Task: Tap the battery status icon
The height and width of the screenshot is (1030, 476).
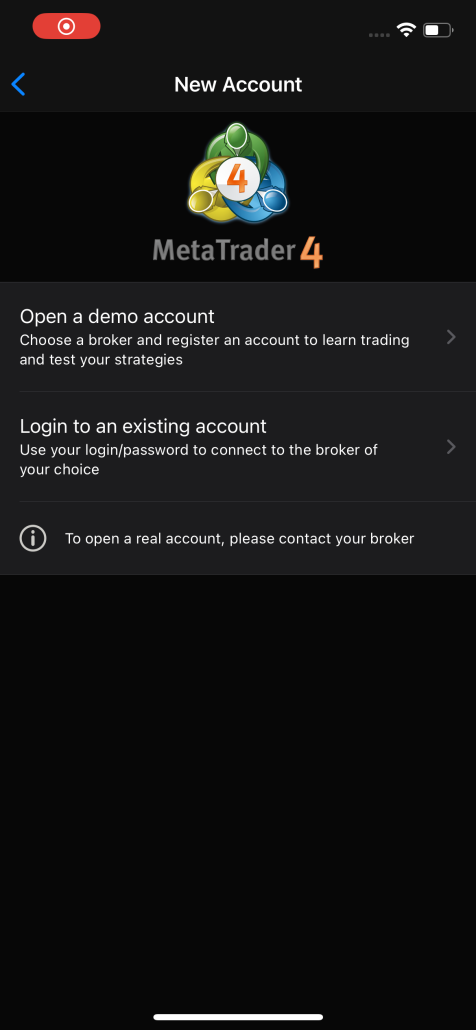Action: coord(438,30)
